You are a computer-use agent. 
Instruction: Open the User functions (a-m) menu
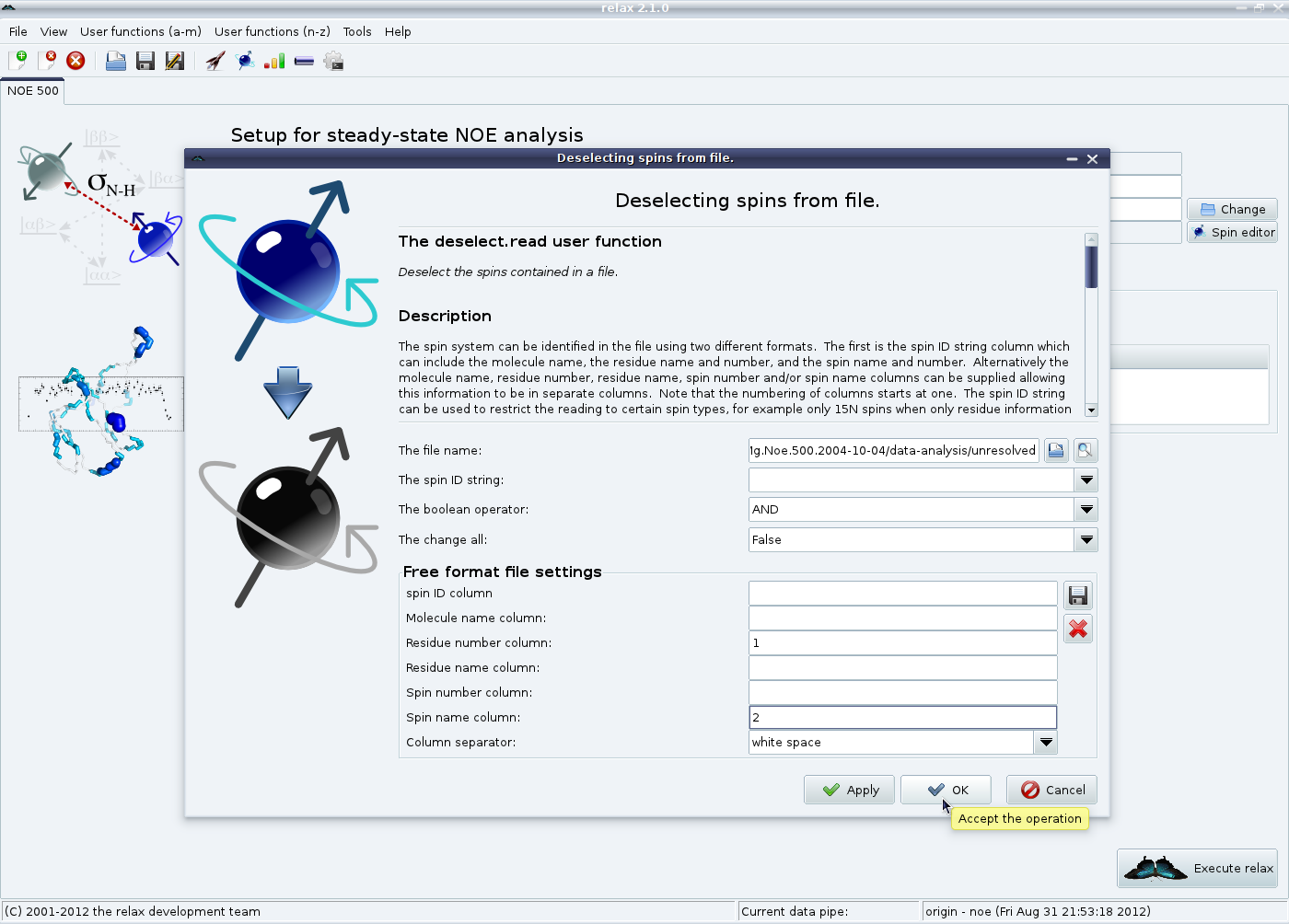(141, 31)
